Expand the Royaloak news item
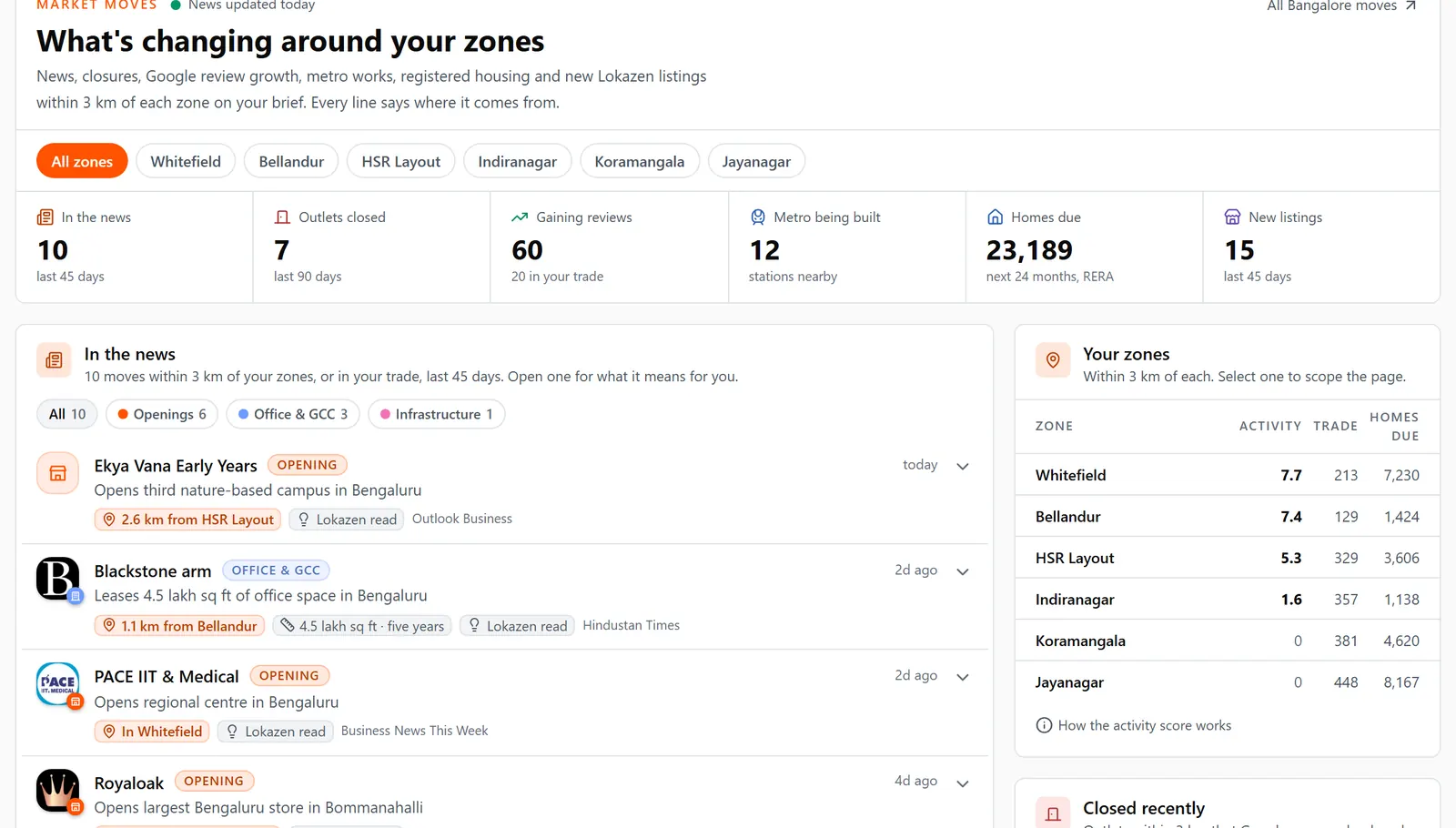Image resolution: width=1456 pixels, height=828 pixels. [x=963, y=783]
